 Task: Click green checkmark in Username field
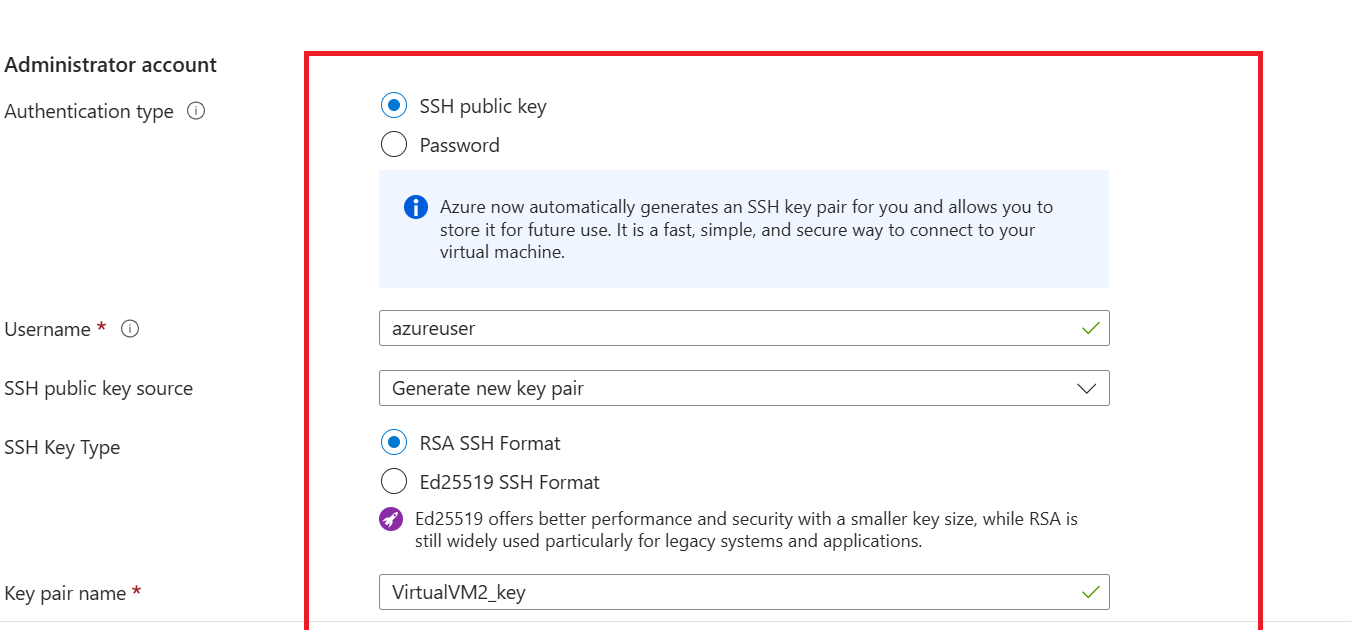pyautogui.click(x=1090, y=328)
